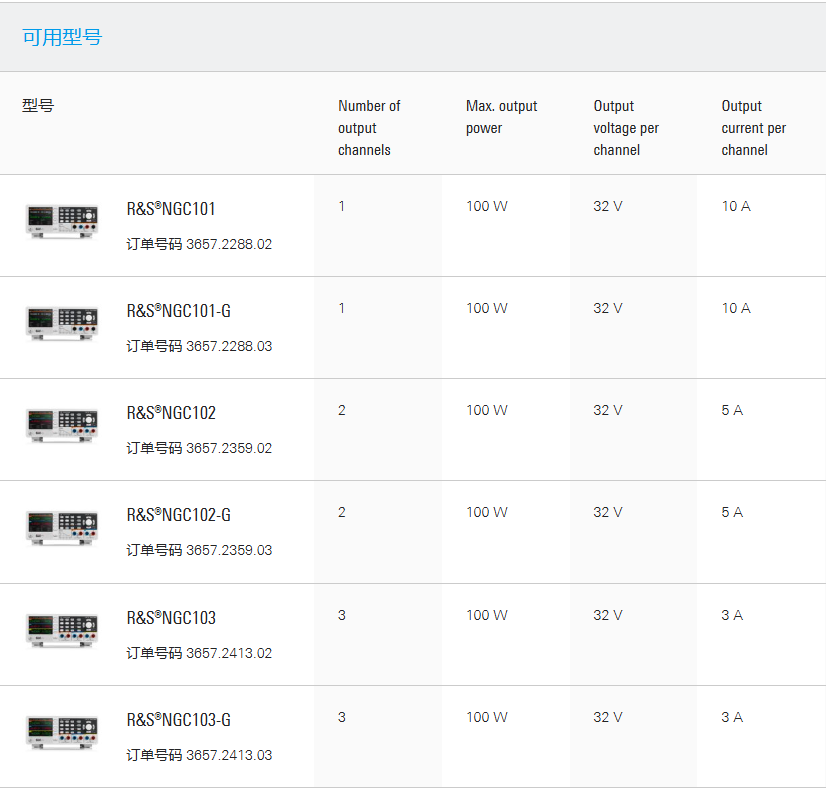The image size is (826, 792).
Task: Click the channel count 2 for NGC102
Action: click(x=342, y=410)
